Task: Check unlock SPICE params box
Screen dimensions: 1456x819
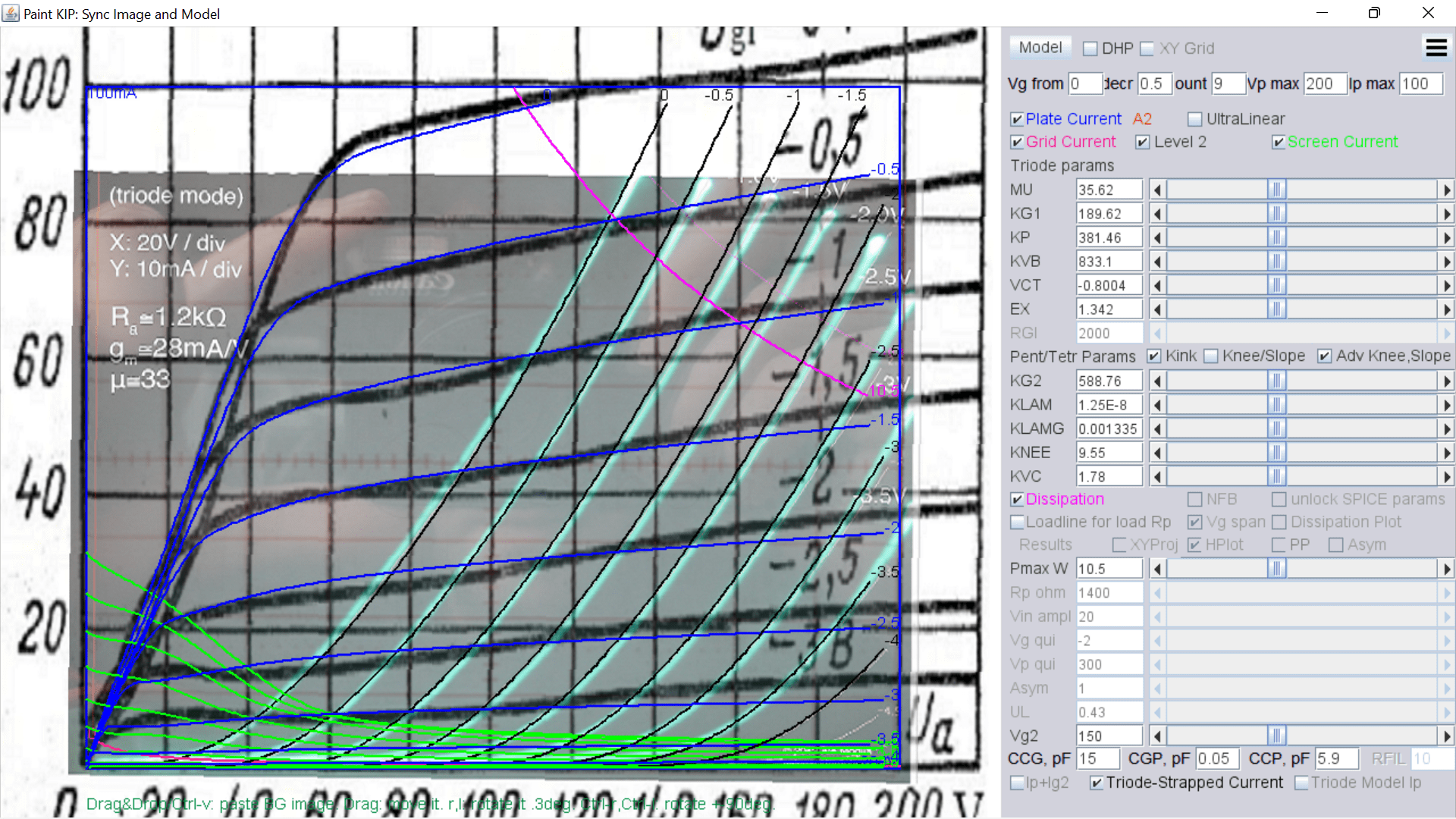Action: 1279,499
